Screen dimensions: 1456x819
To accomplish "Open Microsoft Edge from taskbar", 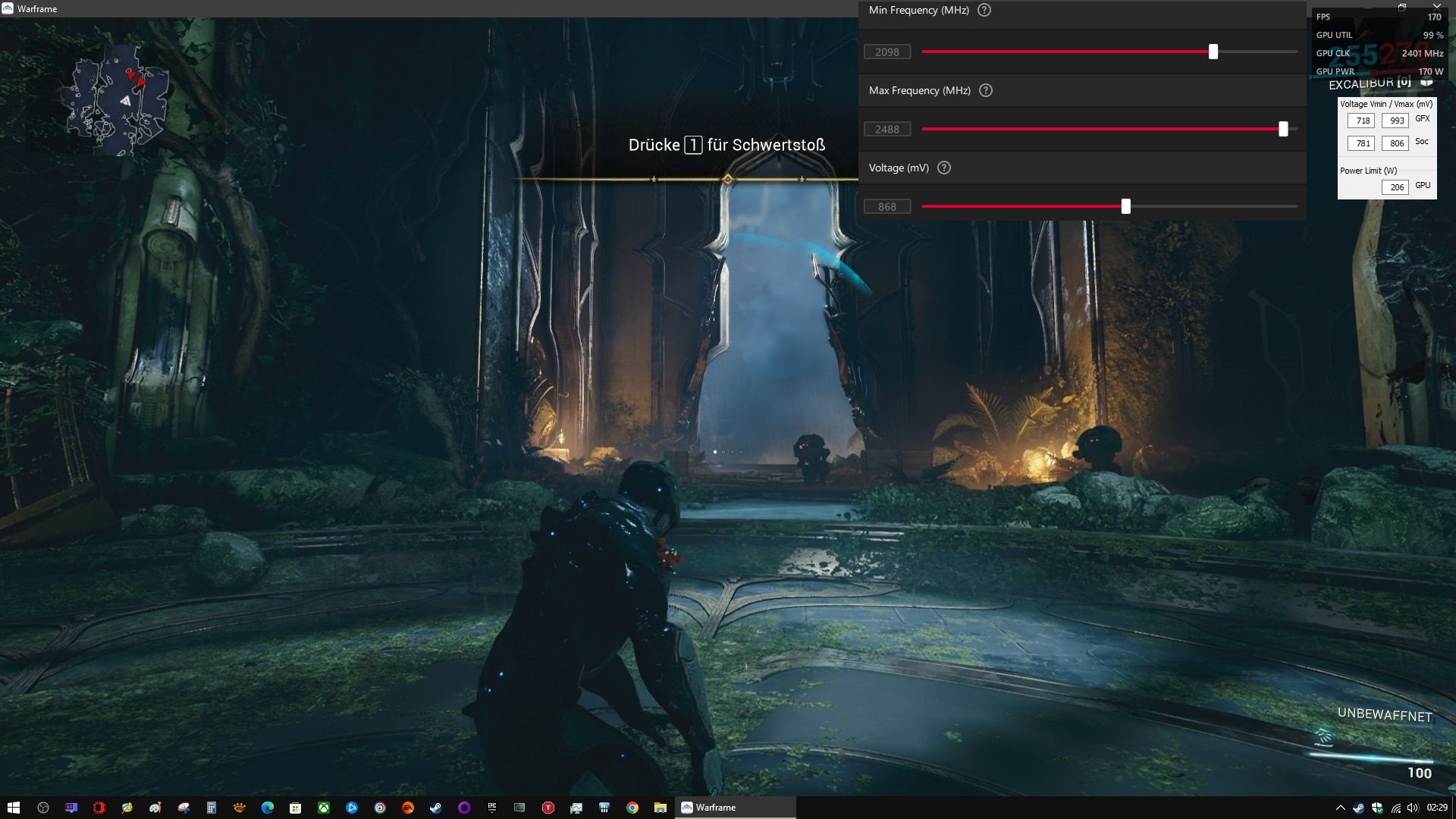I will pyautogui.click(x=268, y=808).
